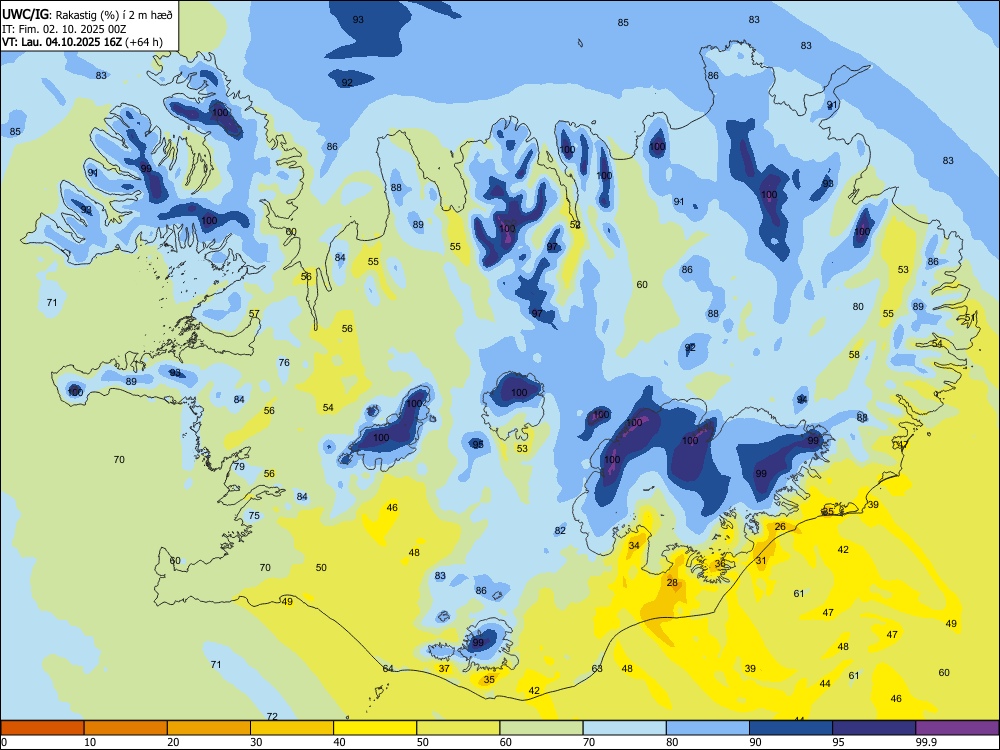Image resolution: width=1000 pixels, height=750 pixels.
Task: Click the map value 52 in the north
Action: [x=575, y=224]
